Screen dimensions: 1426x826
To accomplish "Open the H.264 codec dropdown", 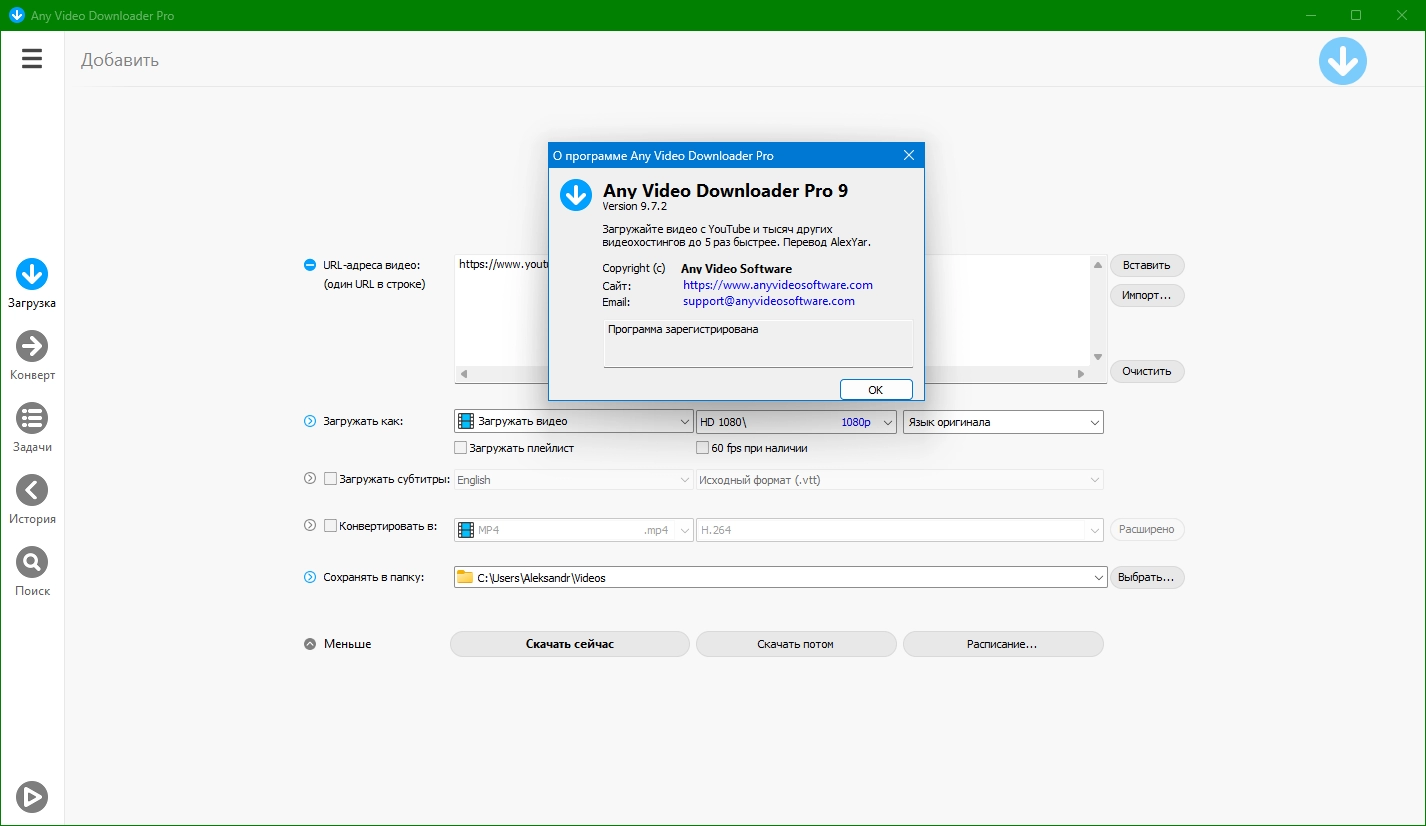I will [900, 530].
